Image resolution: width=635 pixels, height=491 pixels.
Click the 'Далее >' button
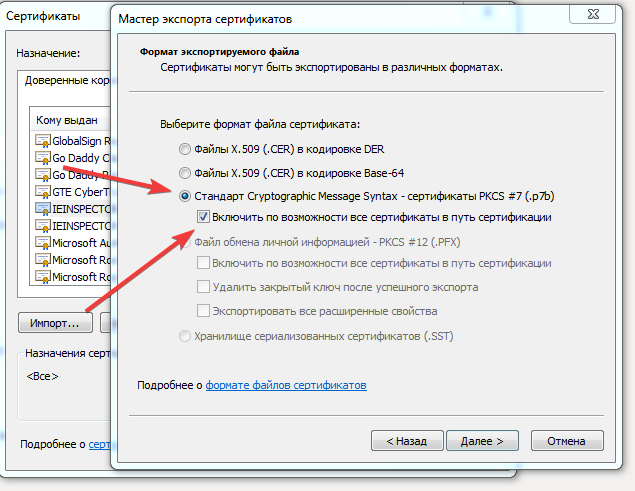point(482,441)
